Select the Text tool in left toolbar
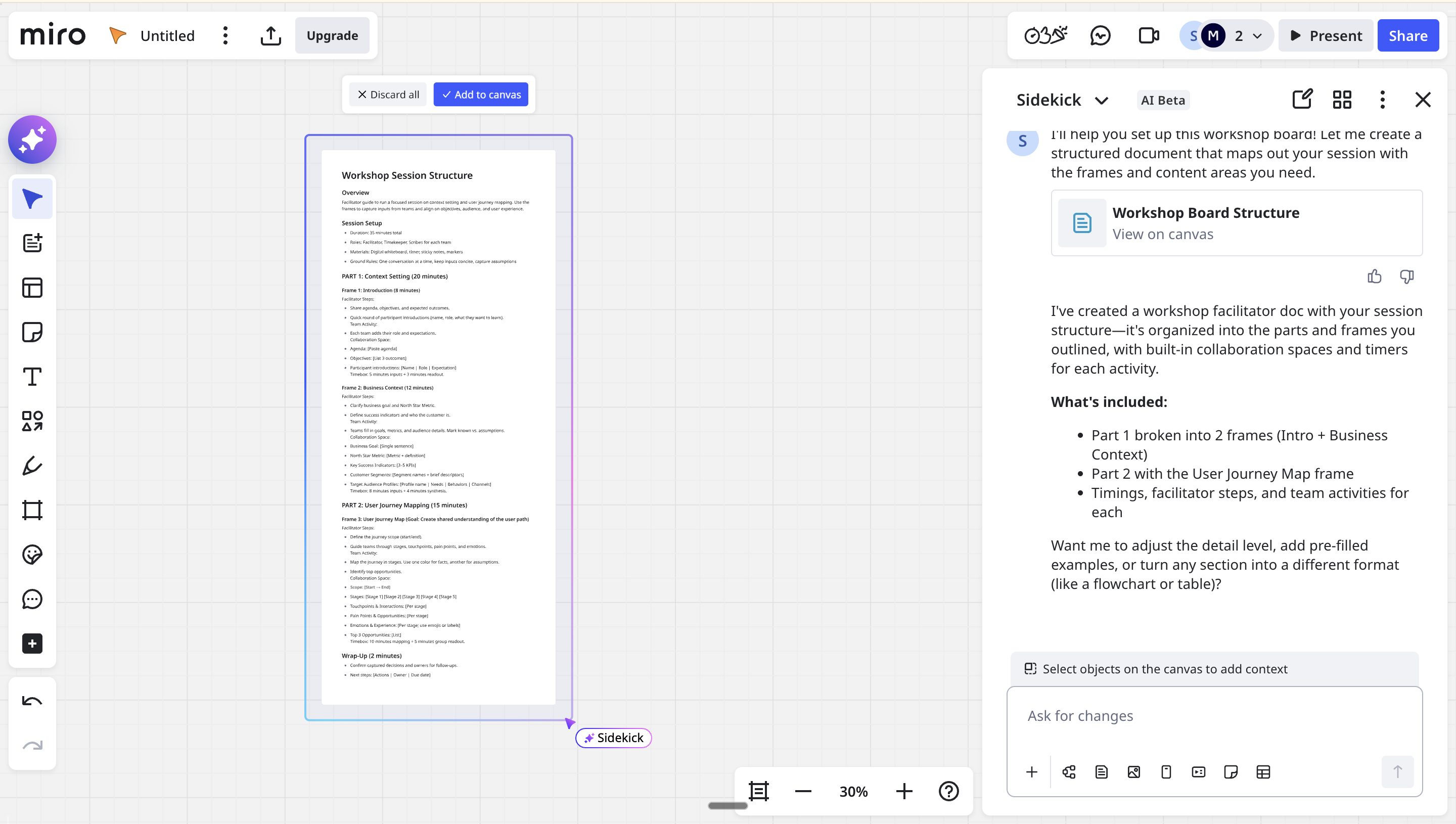Screen dimensions: 1456x824 coord(32,377)
